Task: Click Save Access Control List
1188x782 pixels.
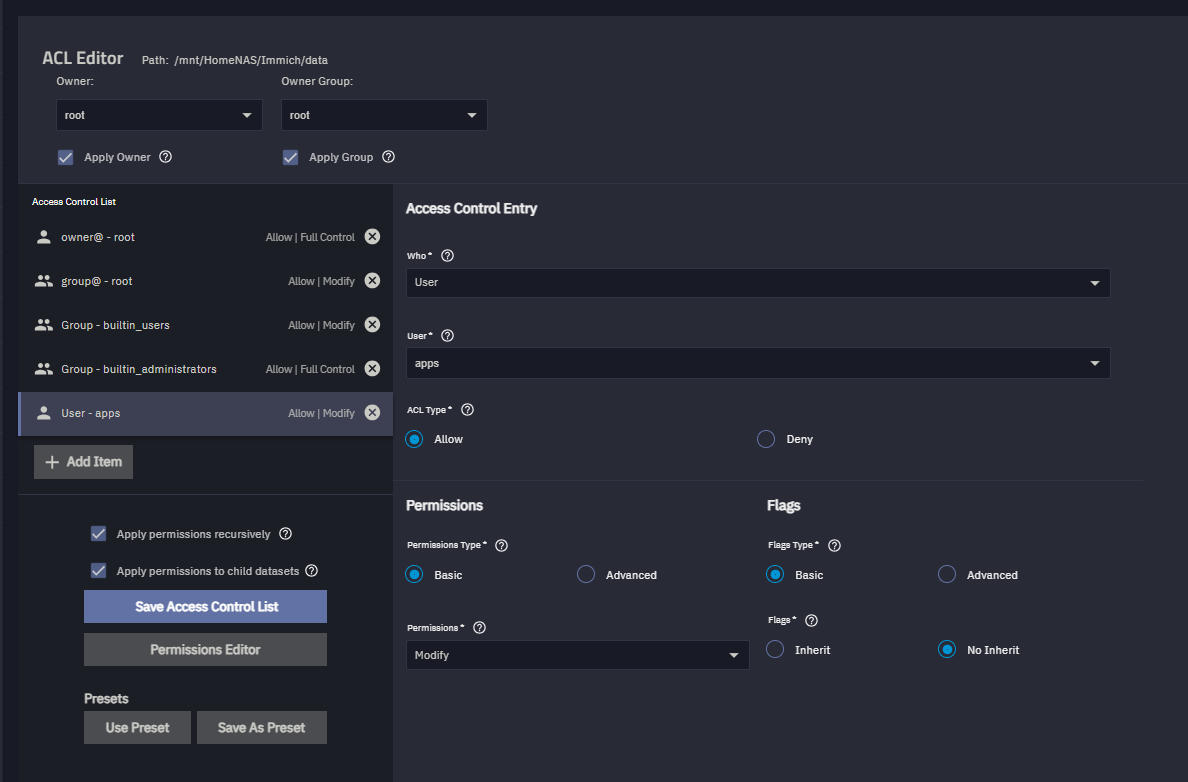Action: click(x=205, y=607)
